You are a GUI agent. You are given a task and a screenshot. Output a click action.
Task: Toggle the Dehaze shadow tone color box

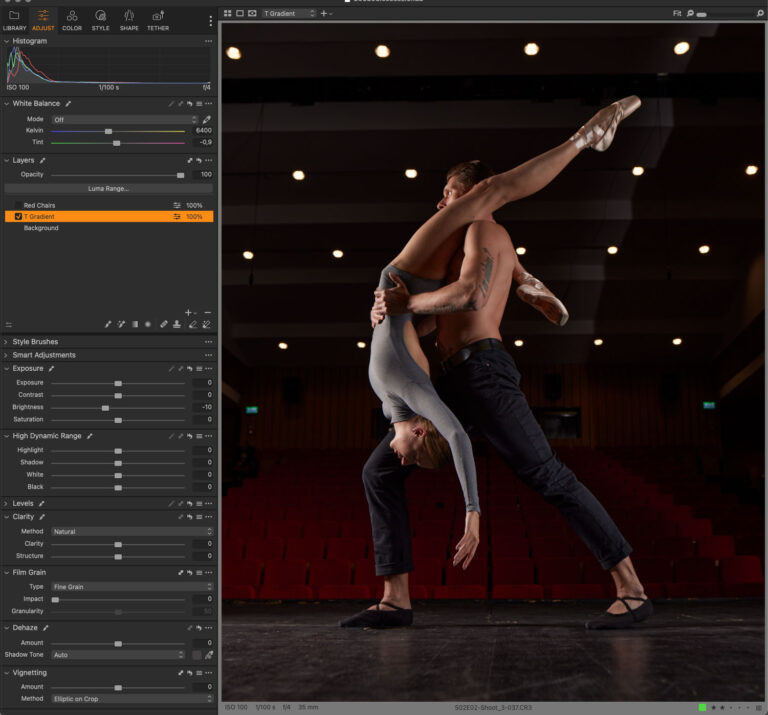pyautogui.click(x=196, y=655)
